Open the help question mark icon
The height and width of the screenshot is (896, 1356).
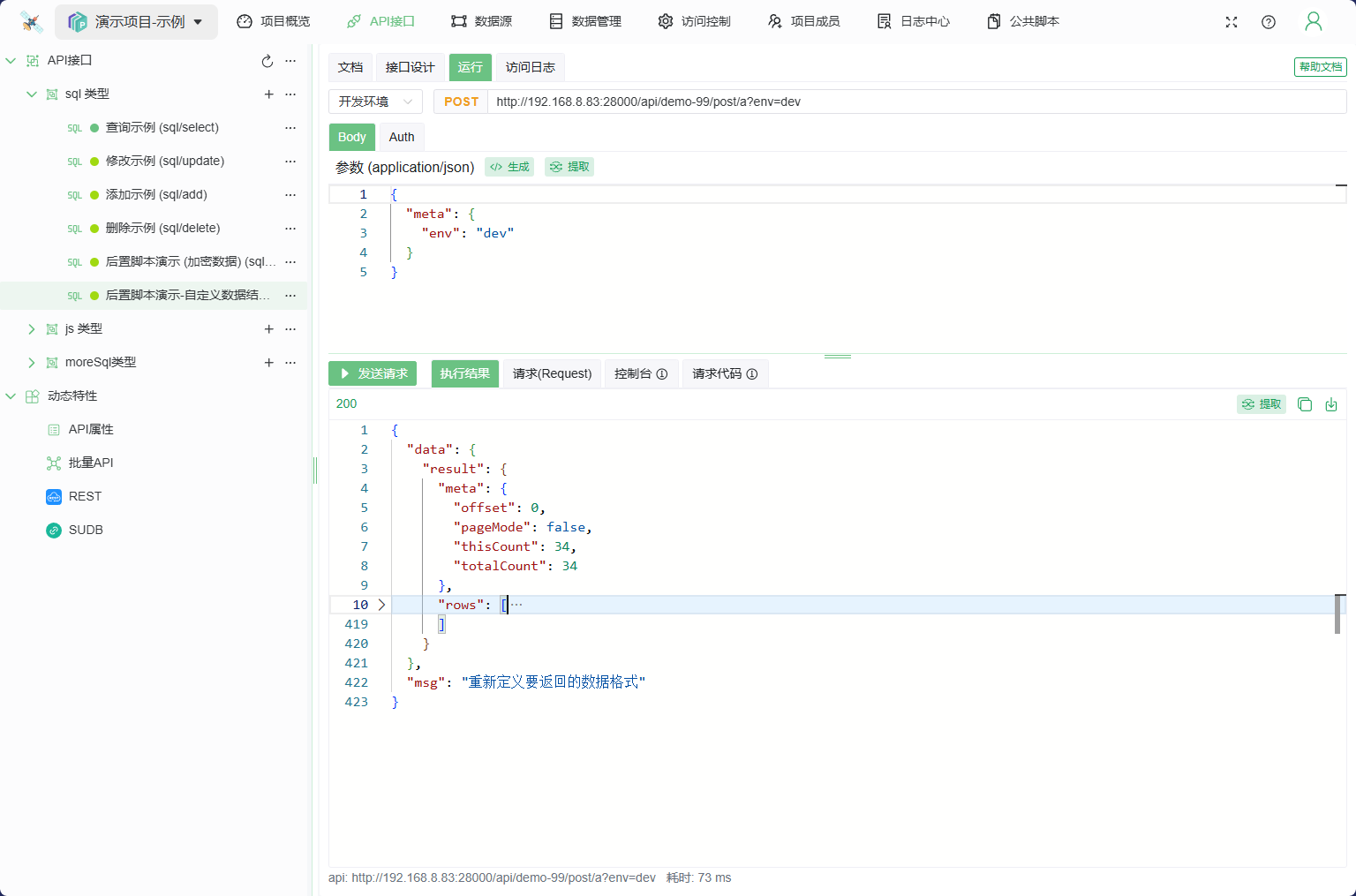coord(1269,22)
